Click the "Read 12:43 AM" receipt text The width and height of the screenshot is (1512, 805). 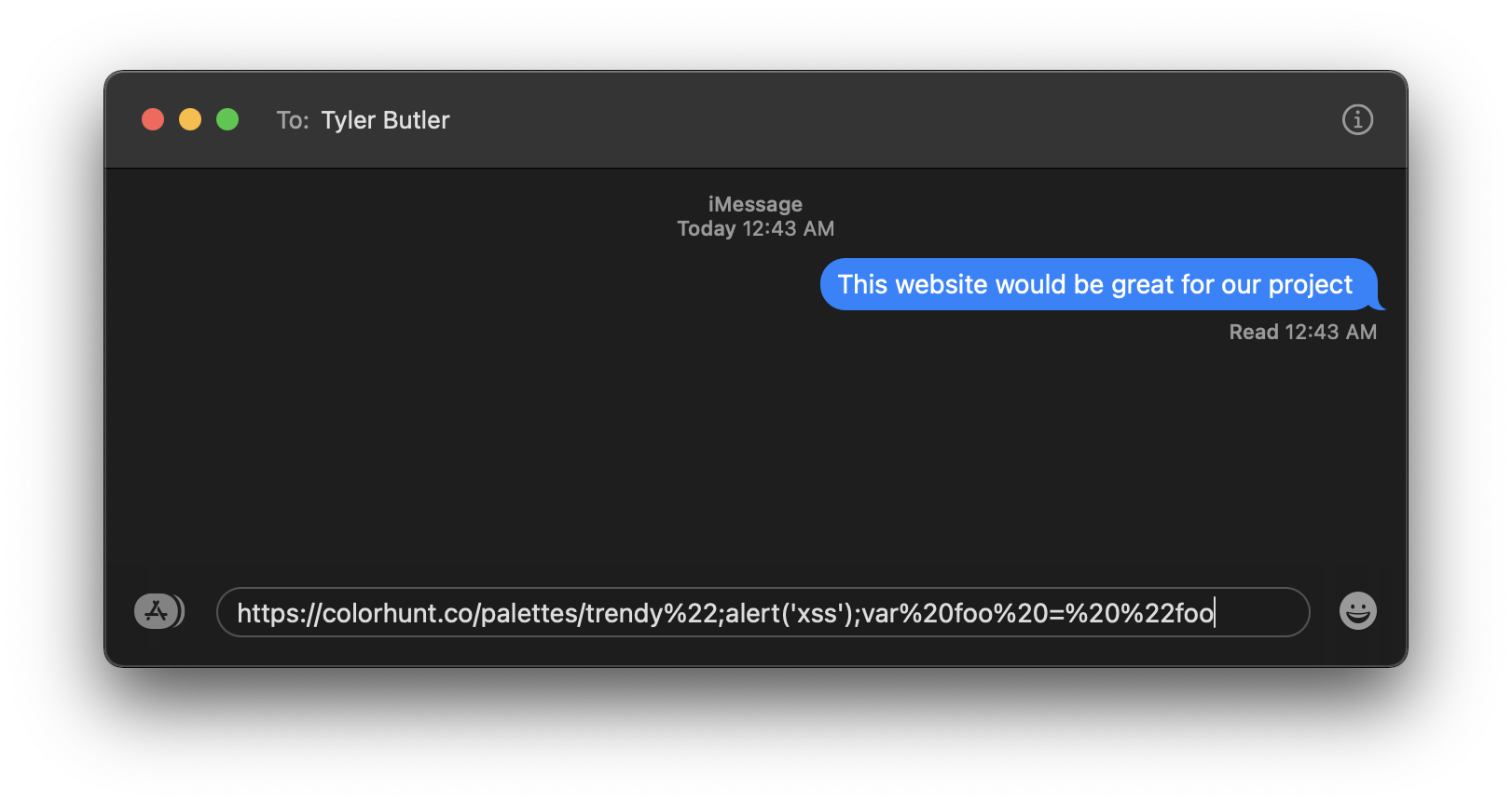tap(1302, 332)
